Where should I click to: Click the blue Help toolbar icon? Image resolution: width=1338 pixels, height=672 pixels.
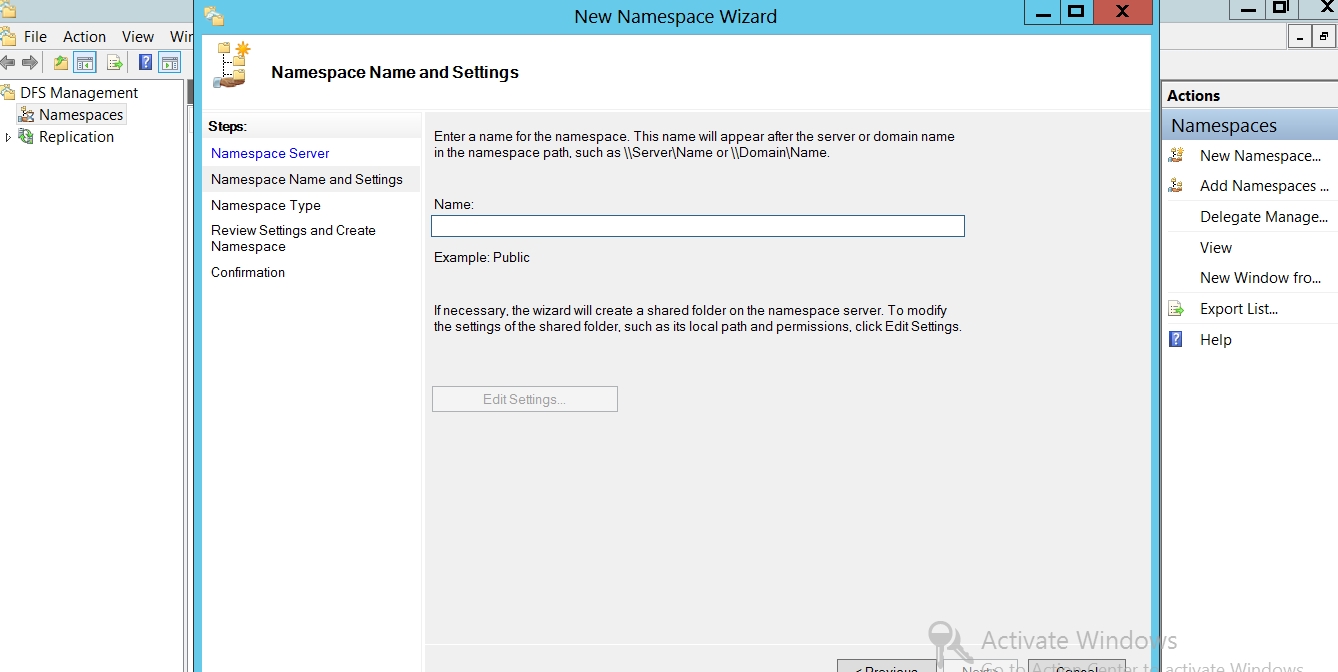coord(145,63)
